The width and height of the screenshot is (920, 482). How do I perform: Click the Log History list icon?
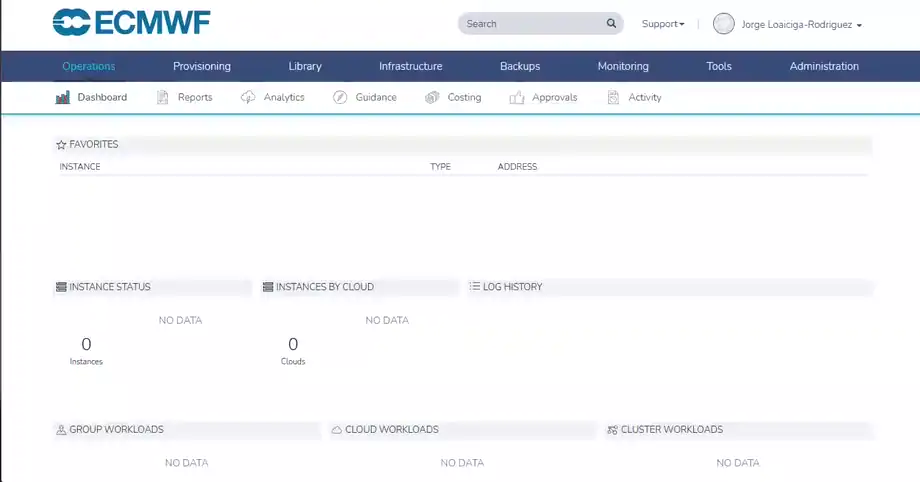tap(475, 286)
